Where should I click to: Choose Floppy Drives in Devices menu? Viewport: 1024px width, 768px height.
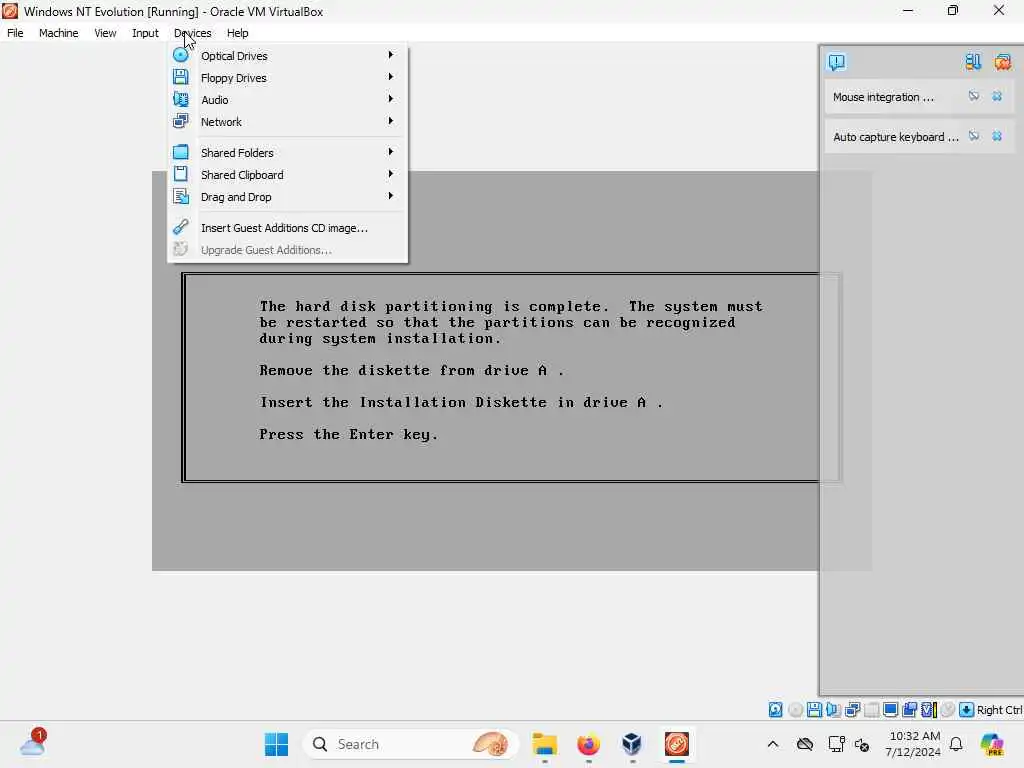point(287,78)
